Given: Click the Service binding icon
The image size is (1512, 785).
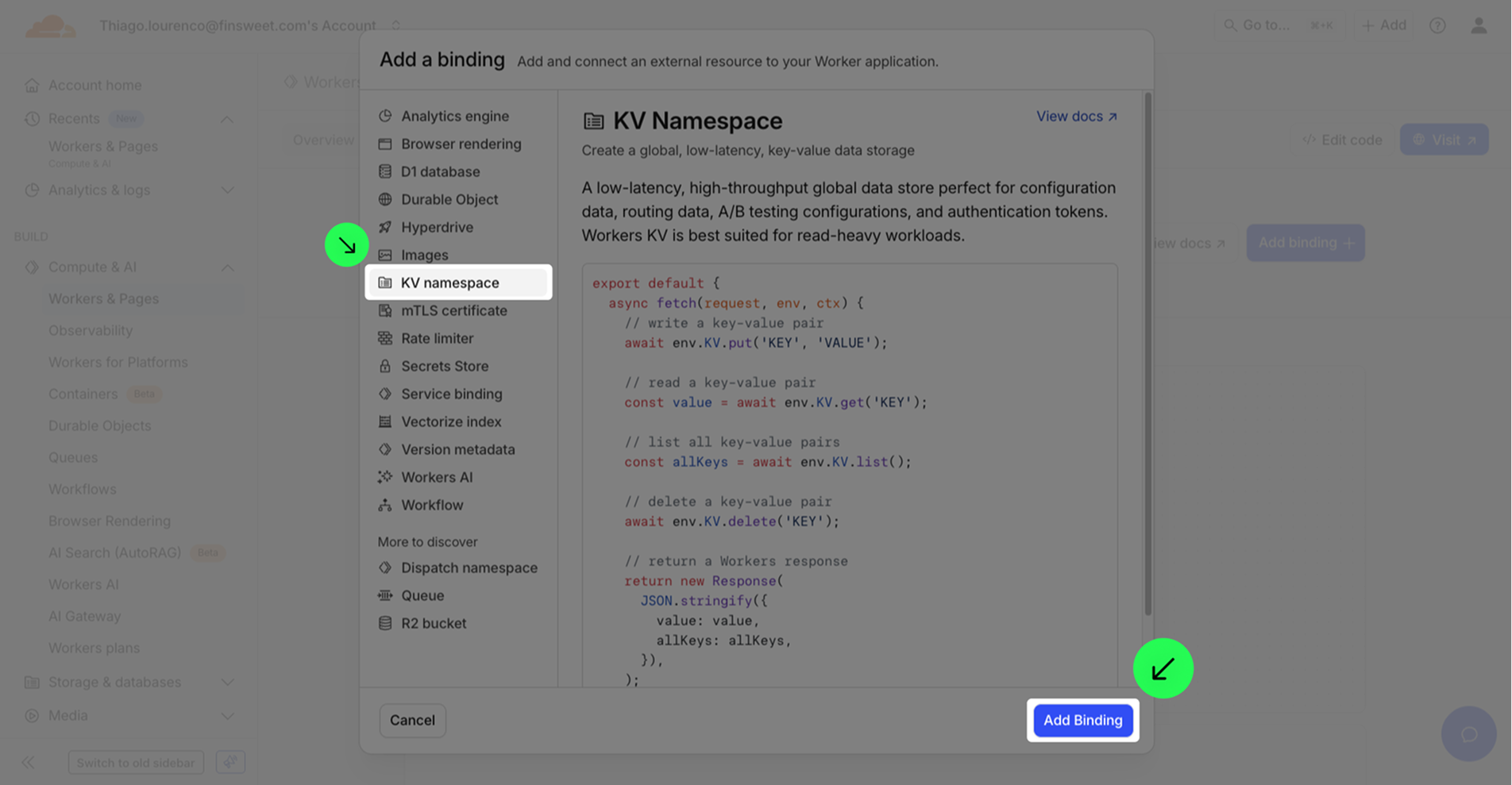Looking at the screenshot, I should pos(385,394).
